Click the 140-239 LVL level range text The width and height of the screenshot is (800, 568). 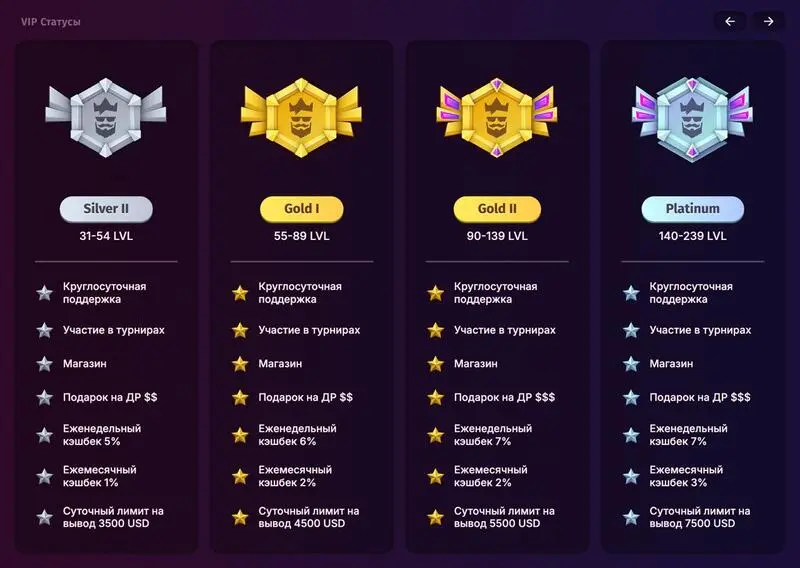(692, 237)
